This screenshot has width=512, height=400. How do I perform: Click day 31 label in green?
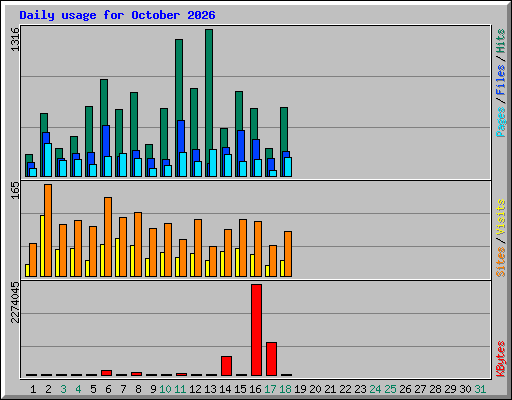tap(480, 389)
